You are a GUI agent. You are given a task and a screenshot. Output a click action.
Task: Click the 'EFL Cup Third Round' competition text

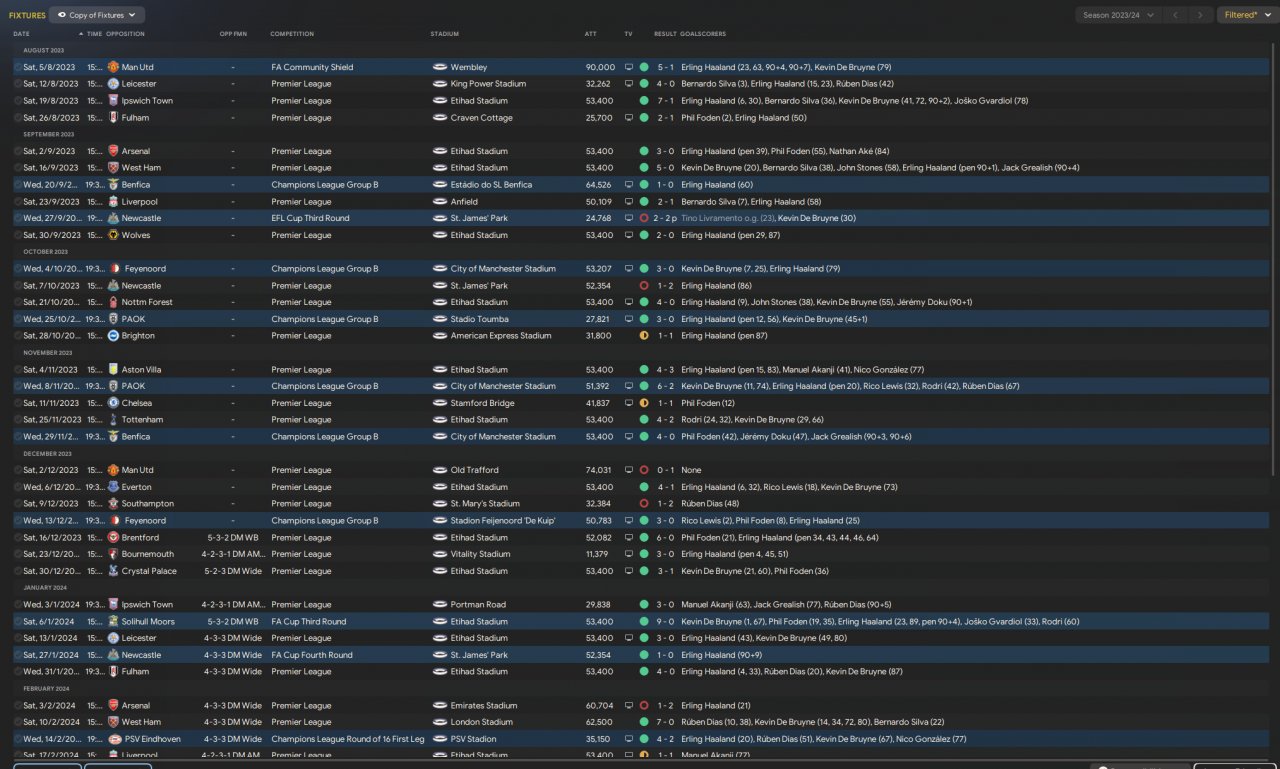click(x=310, y=218)
